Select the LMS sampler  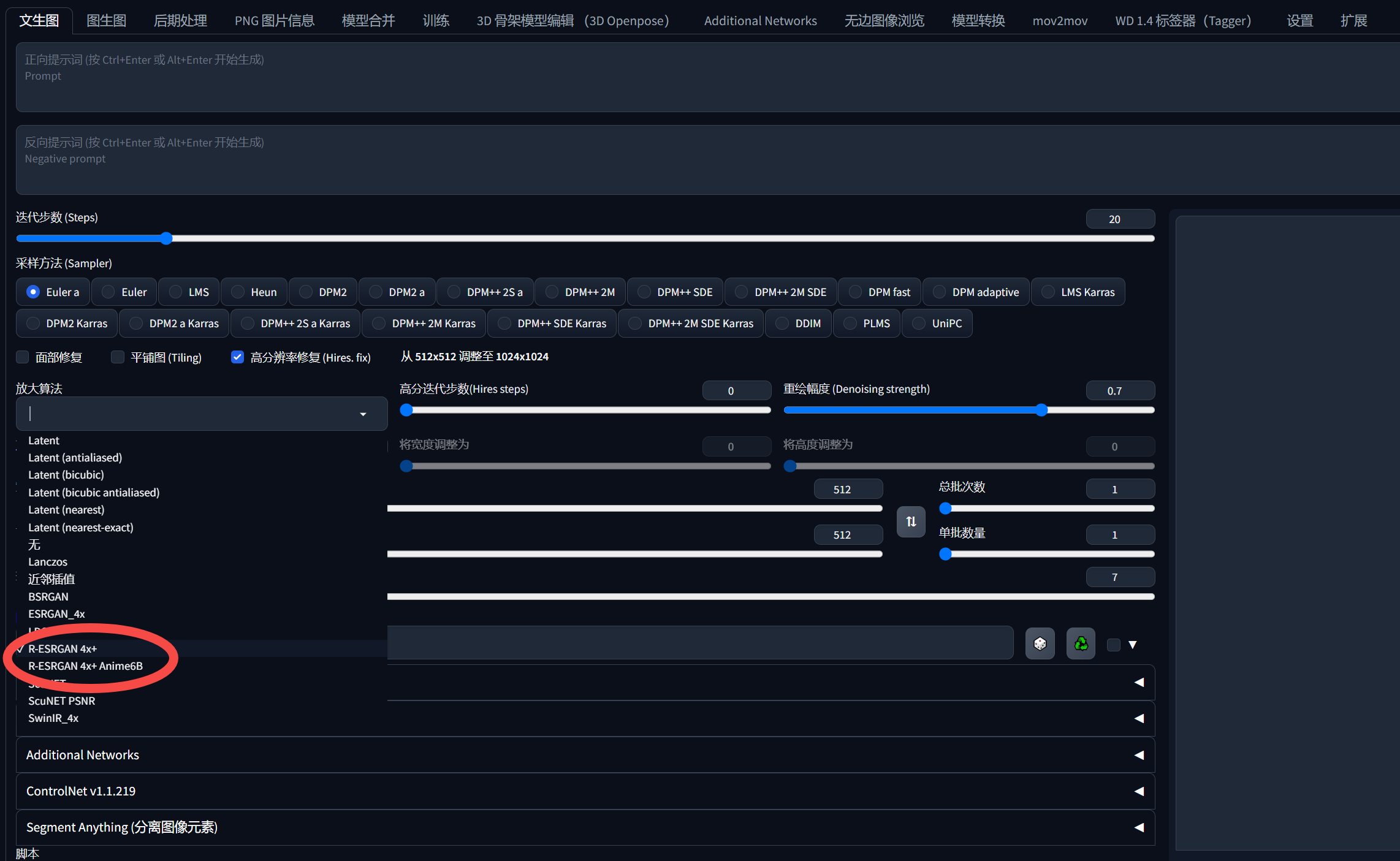189,292
